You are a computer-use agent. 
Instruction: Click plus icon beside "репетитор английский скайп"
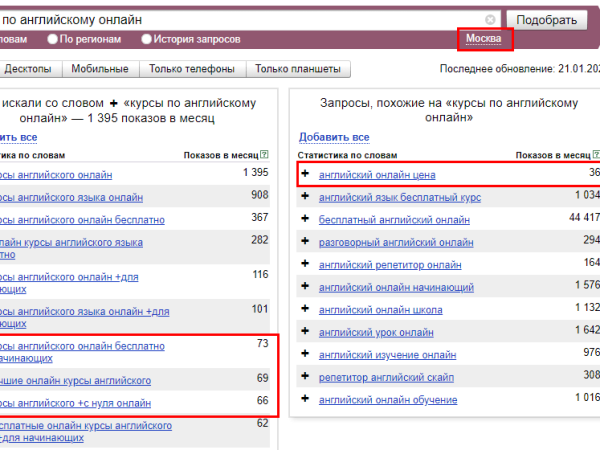click(305, 377)
